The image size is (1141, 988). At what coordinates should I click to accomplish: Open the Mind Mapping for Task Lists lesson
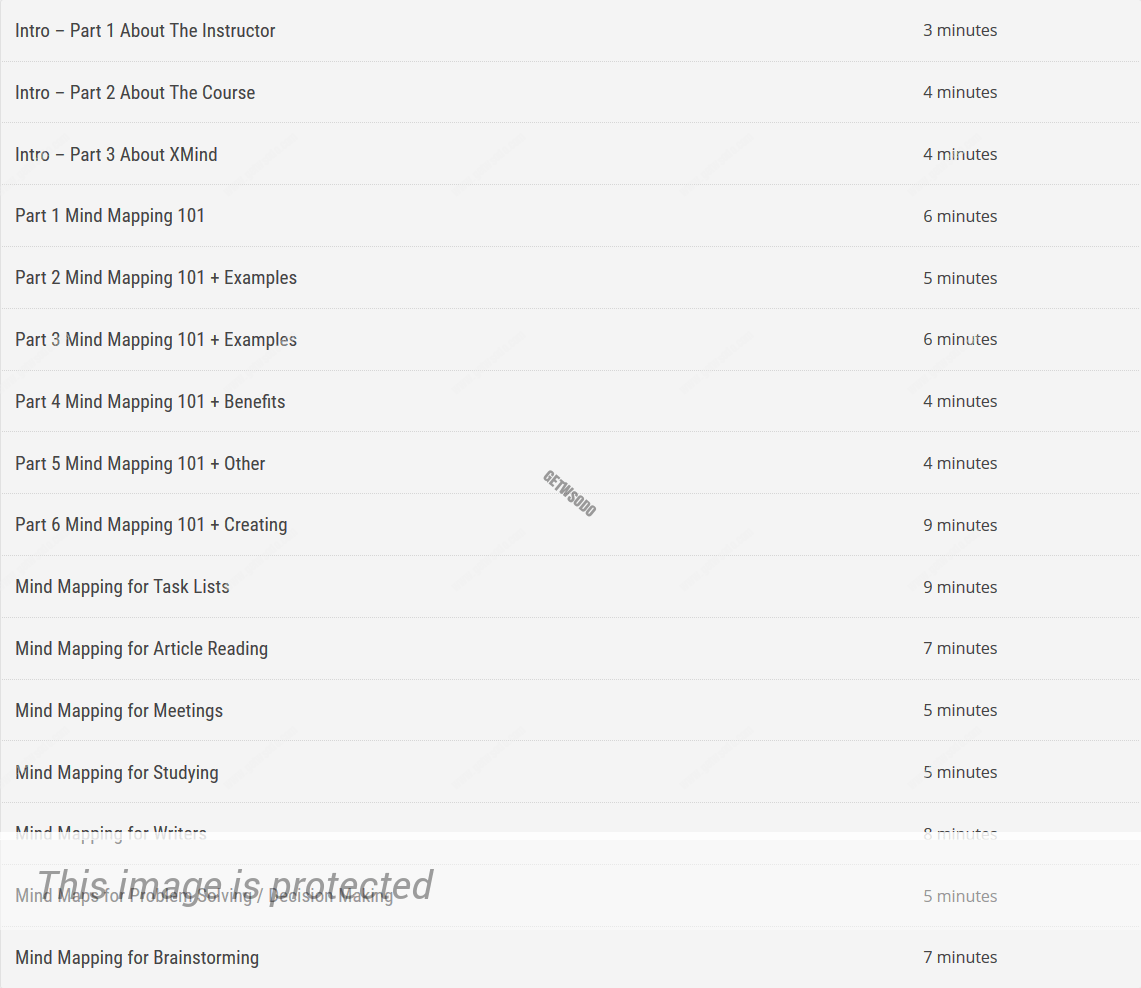(122, 587)
